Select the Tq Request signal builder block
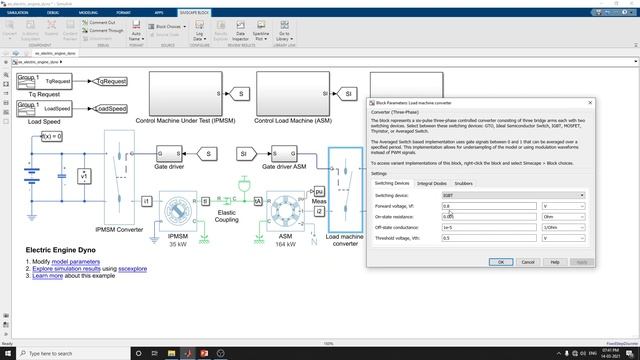 point(44,81)
